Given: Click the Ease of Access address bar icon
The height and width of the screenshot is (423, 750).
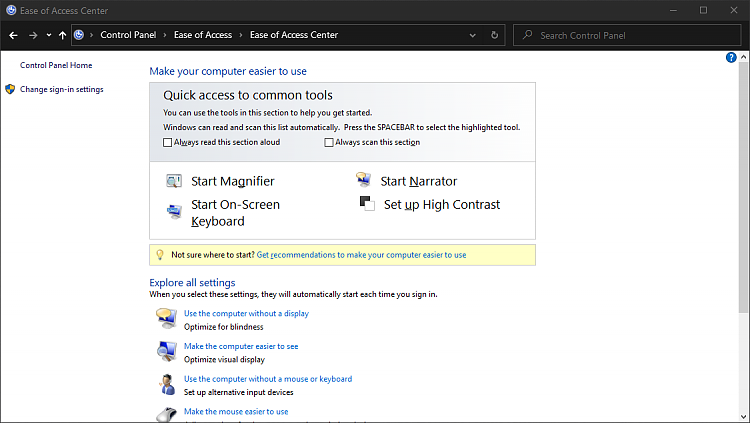Looking at the screenshot, I should [x=79, y=35].
